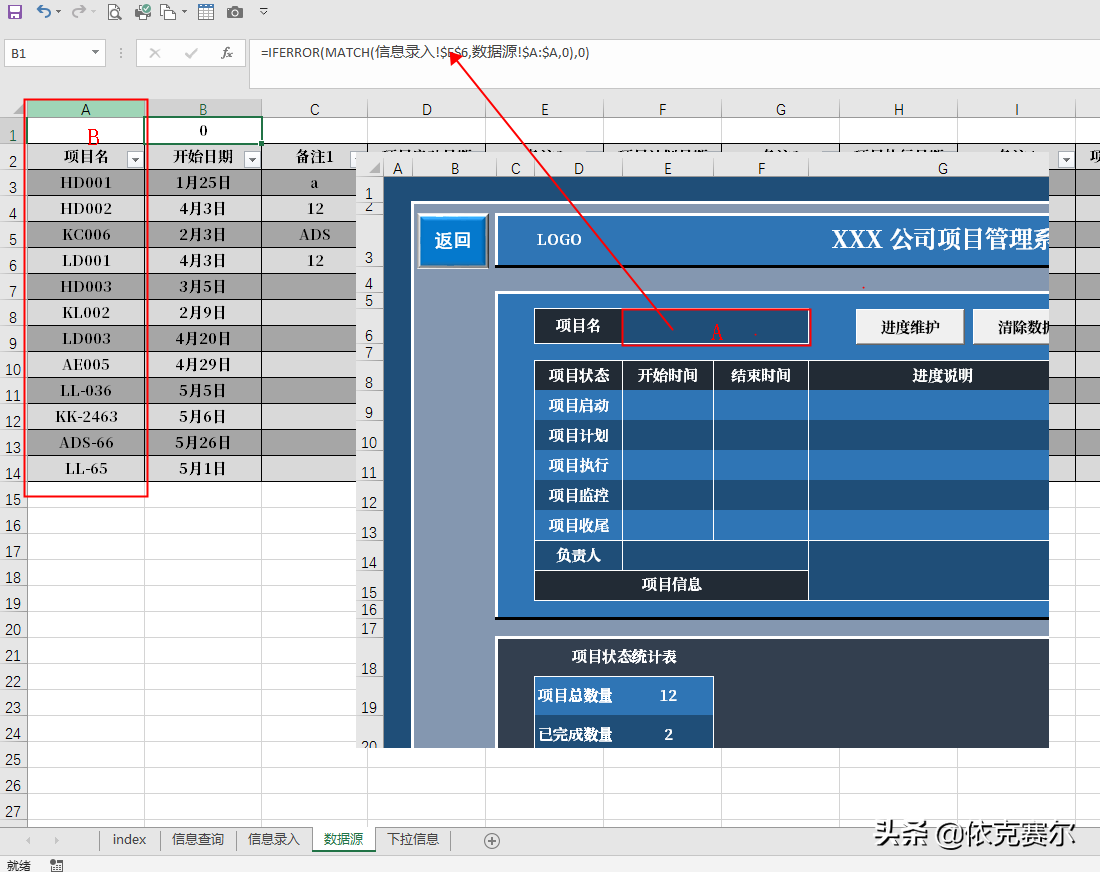This screenshot has height=872, width=1100.
Task: Click the Save icon in quick access toolbar
Action: pyautogui.click(x=15, y=12)
